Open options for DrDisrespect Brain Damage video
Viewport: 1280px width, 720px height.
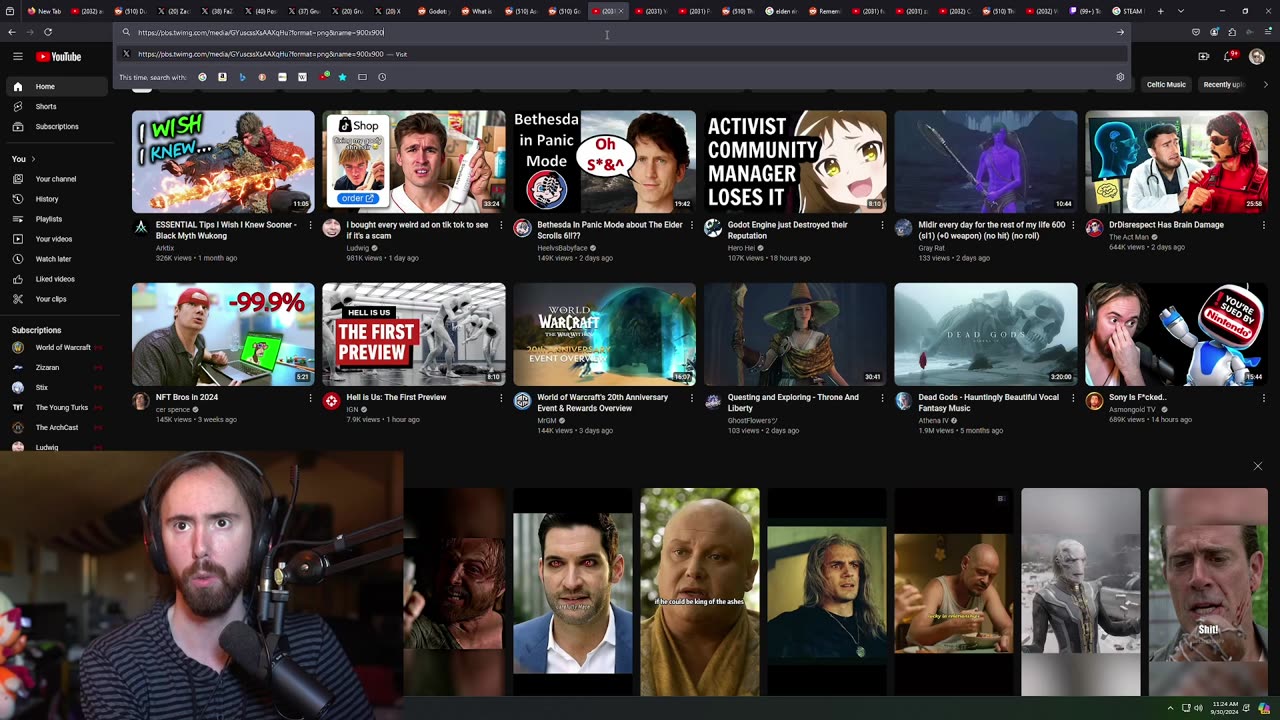(1263, 226)
